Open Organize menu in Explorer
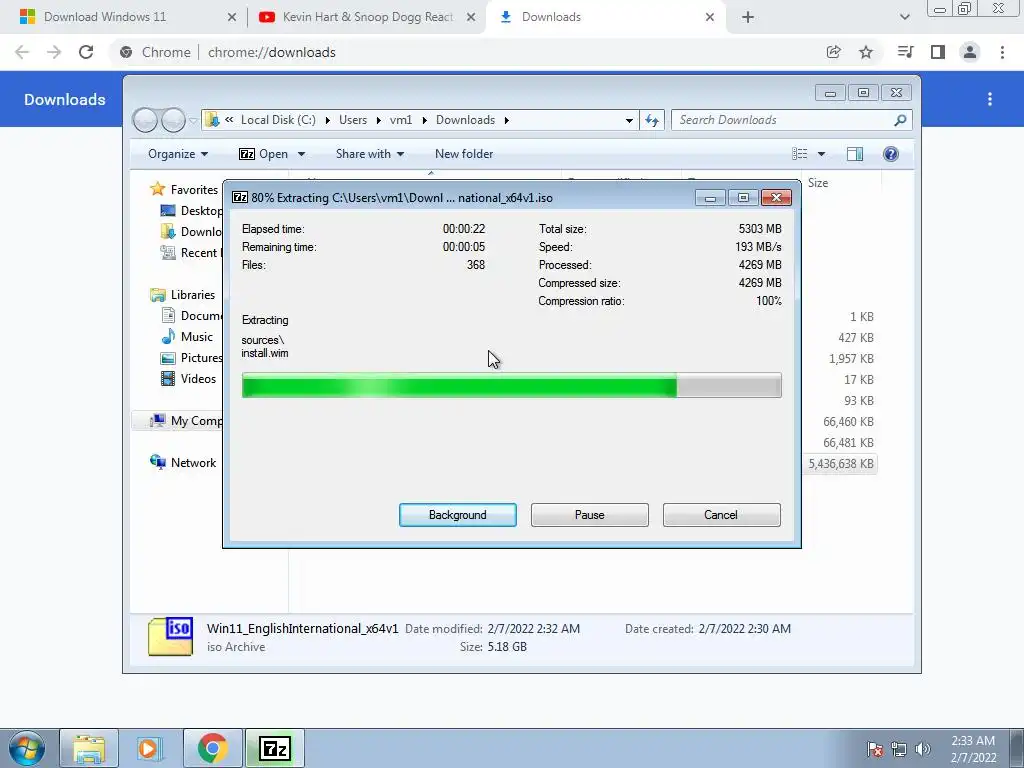This screenshot has height=768, width=1024. [178, 154]
